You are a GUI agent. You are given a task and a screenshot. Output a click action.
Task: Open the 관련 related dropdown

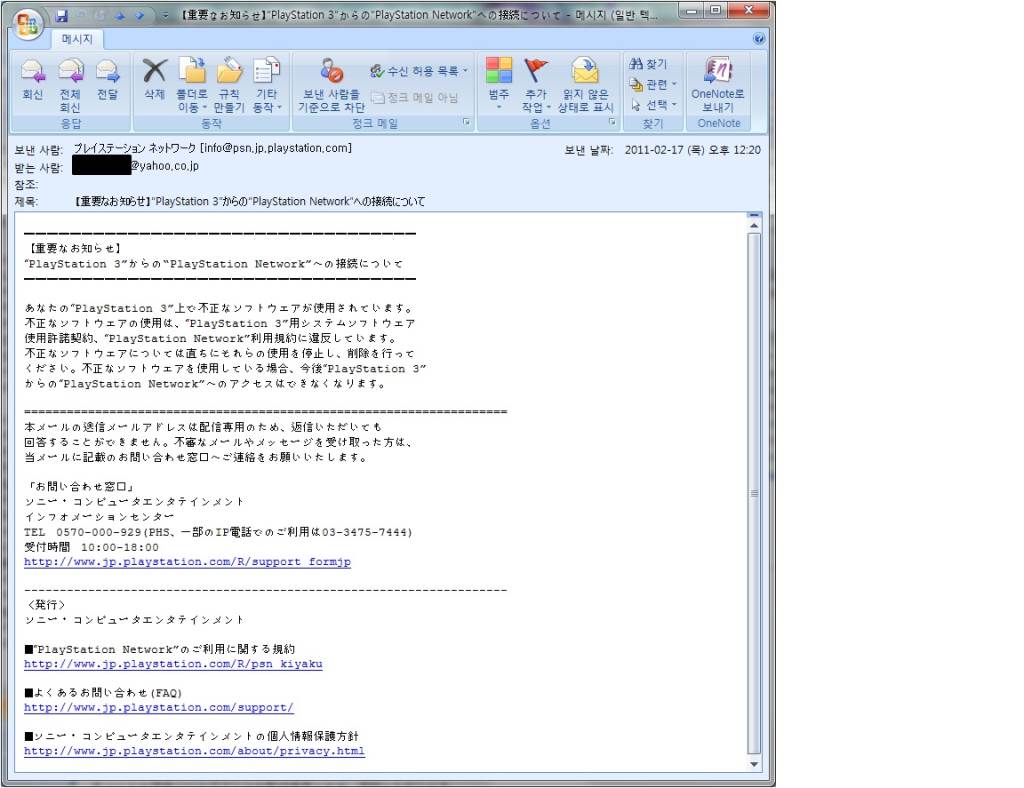pyautogui.click(x=653, y=84)
